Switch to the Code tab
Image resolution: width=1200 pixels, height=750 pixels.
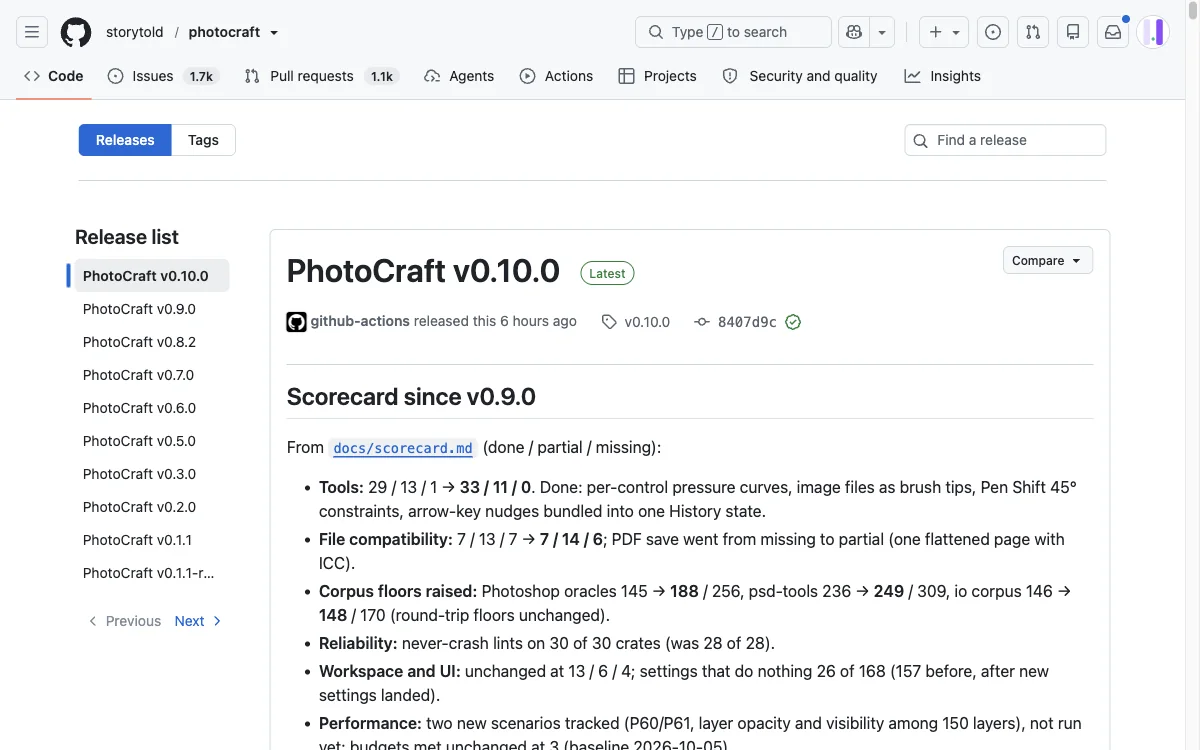(x=54, y=76)
